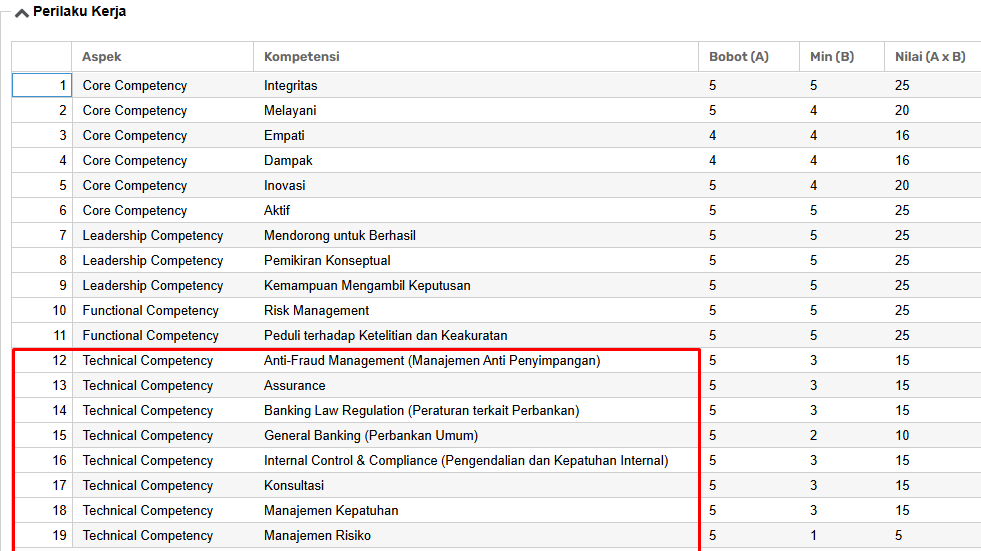Click the Min (B) column header
The width and height of the screenshot is (981, 551).
point(841,56)
